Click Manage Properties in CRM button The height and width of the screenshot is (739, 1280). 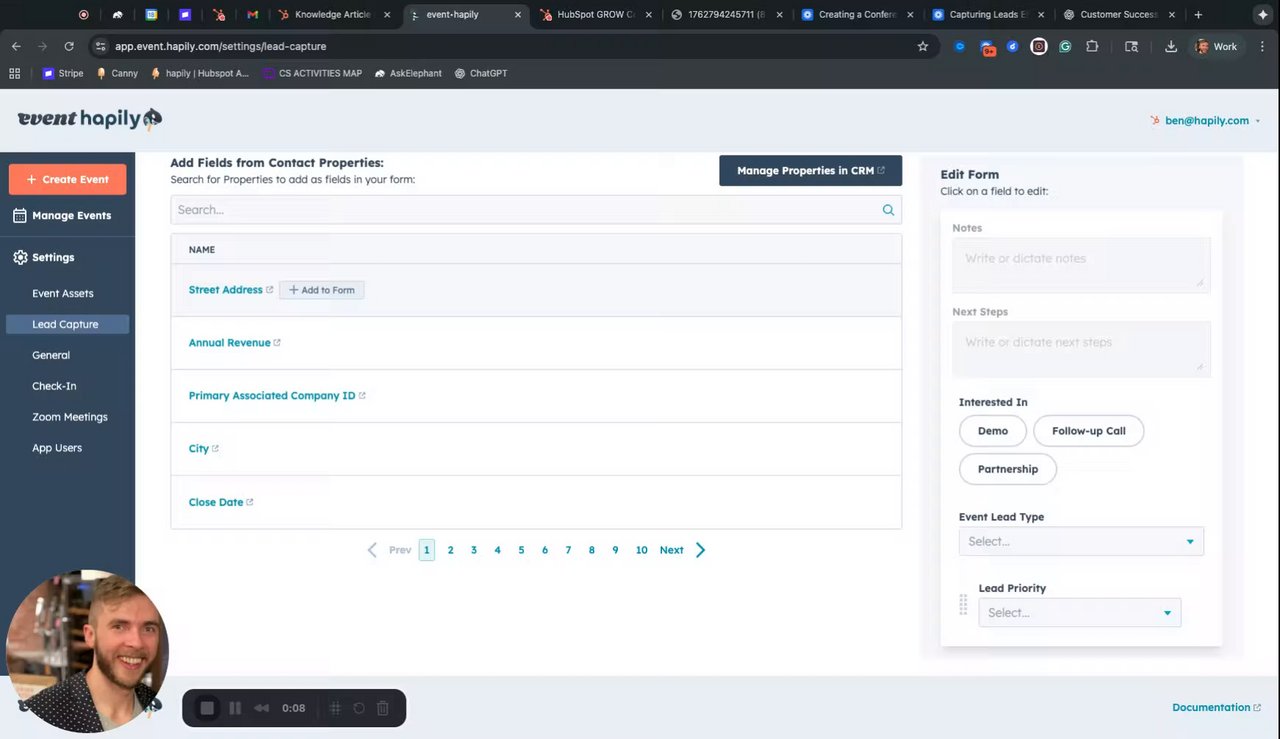[810, 171]
